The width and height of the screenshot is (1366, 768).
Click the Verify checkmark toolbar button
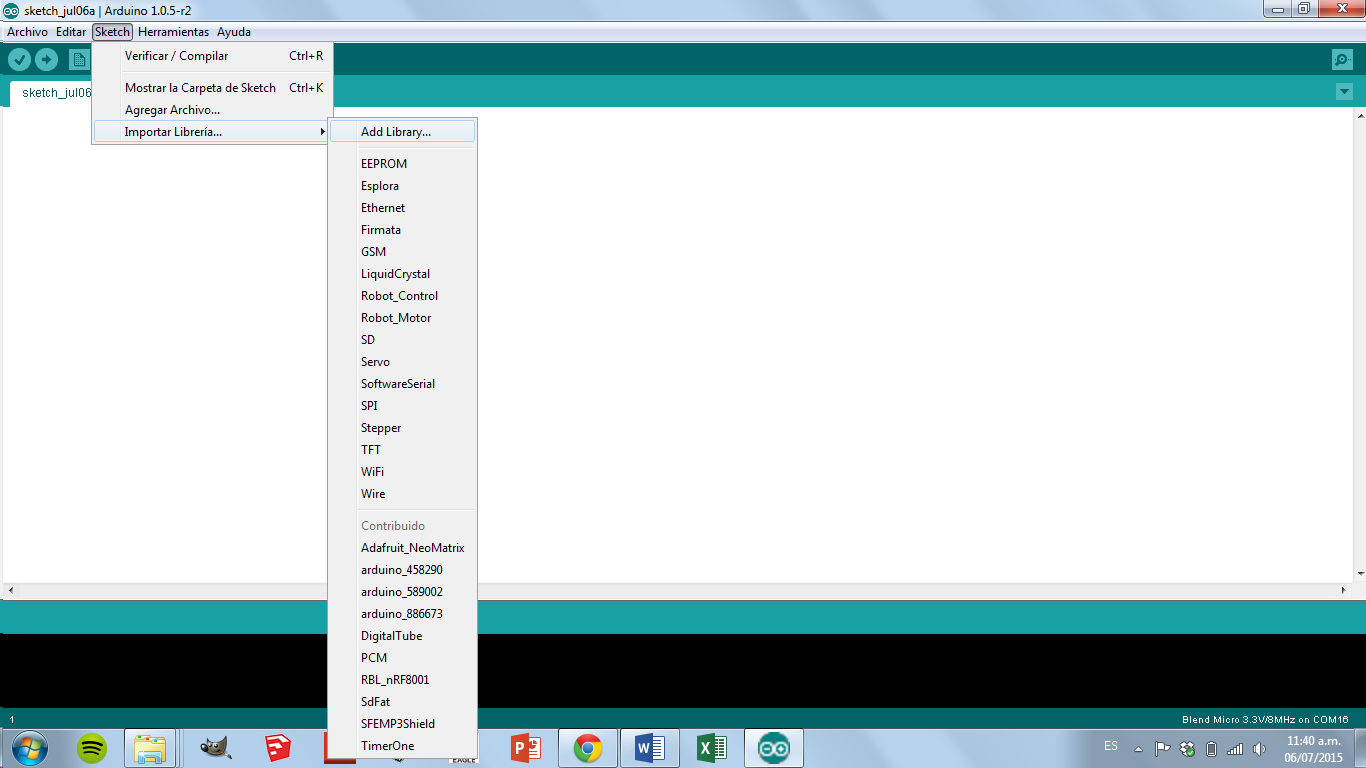(x=19, y=60)
